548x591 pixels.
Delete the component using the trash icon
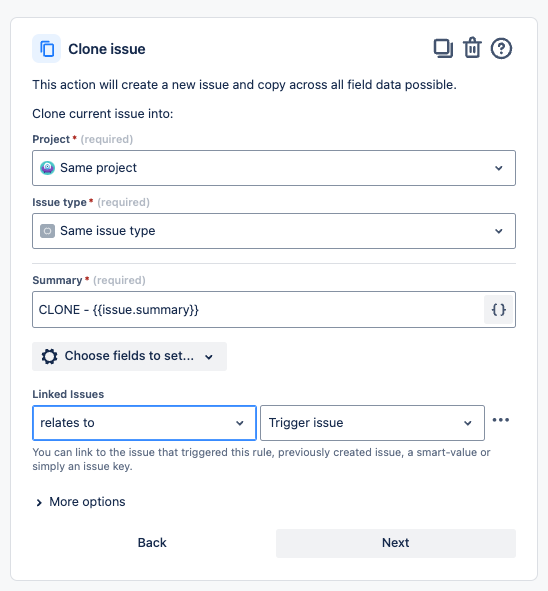coord(472,48)
